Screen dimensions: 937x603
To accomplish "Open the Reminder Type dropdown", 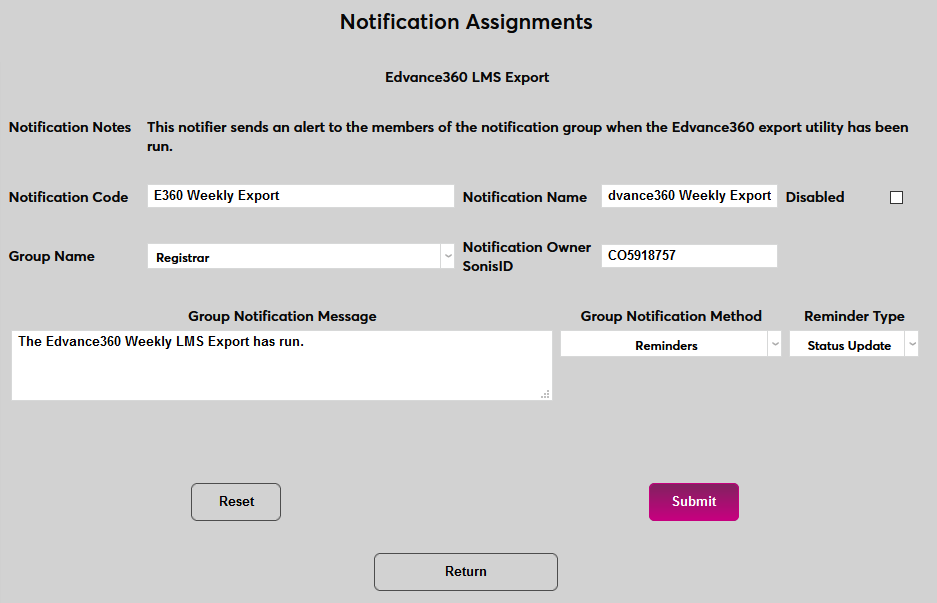I will (x=853, y=344).
